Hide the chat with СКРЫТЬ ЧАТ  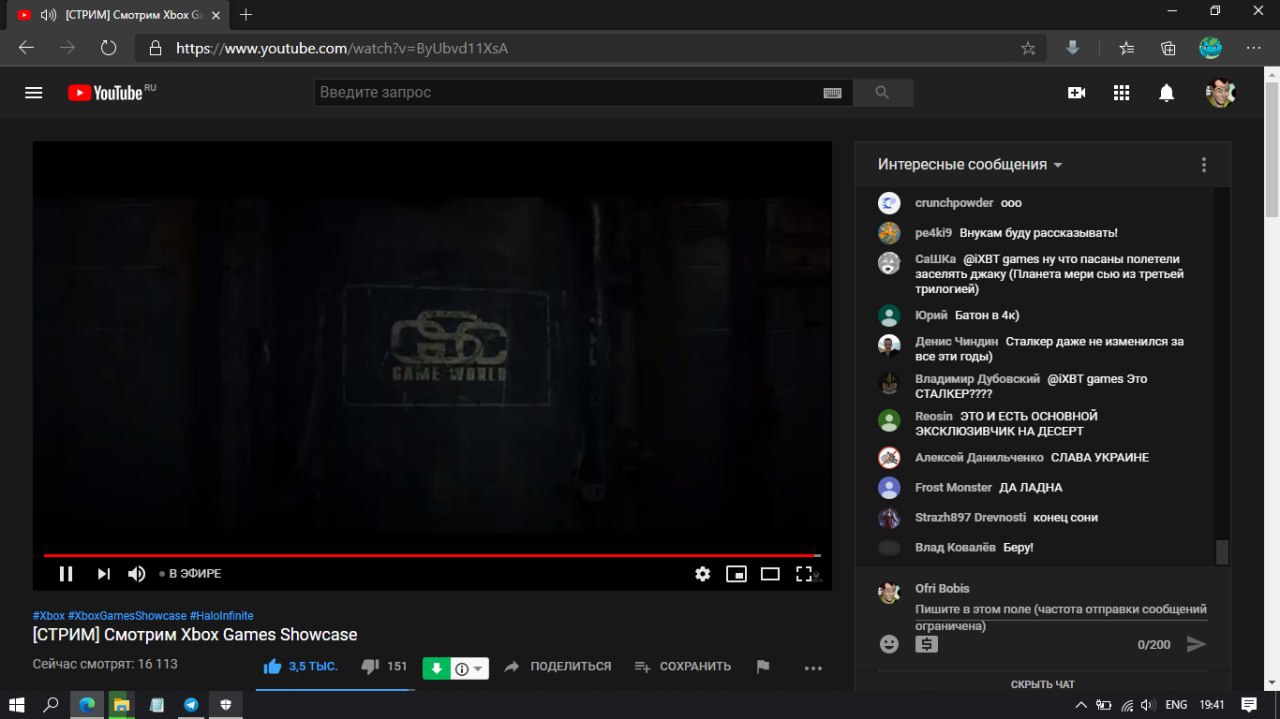tap(1043, 685)
